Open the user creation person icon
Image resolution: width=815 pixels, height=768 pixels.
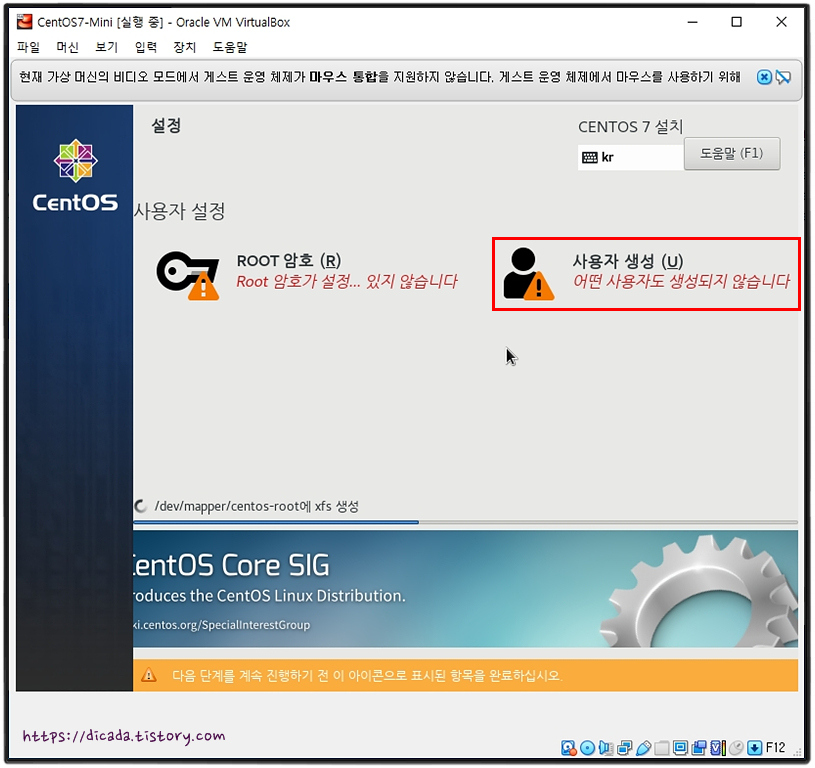pos(528,274)
